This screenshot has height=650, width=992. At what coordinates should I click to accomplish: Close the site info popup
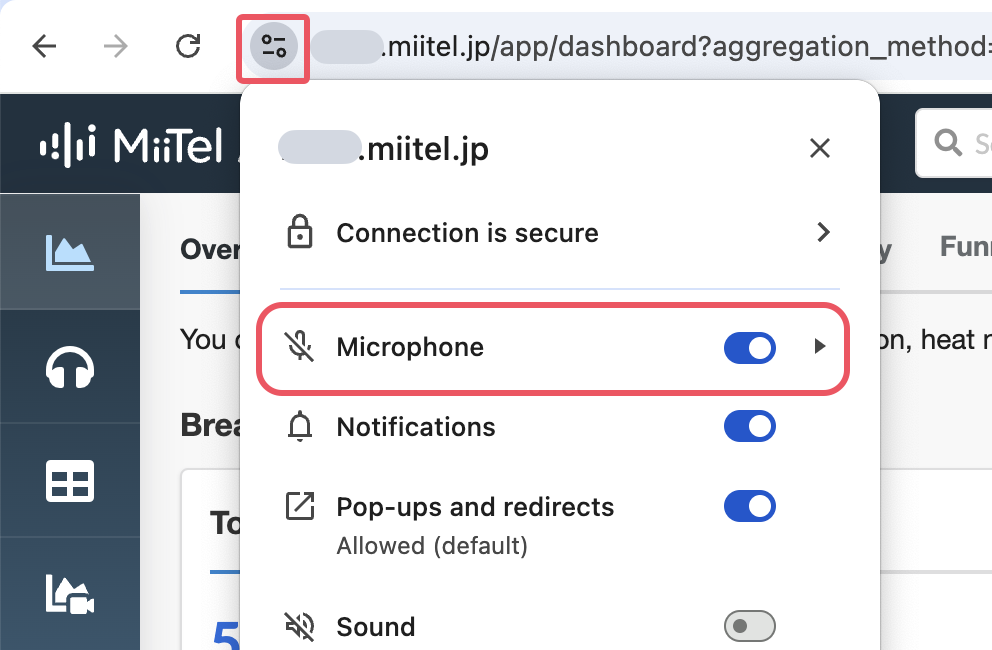coord(820,148)
